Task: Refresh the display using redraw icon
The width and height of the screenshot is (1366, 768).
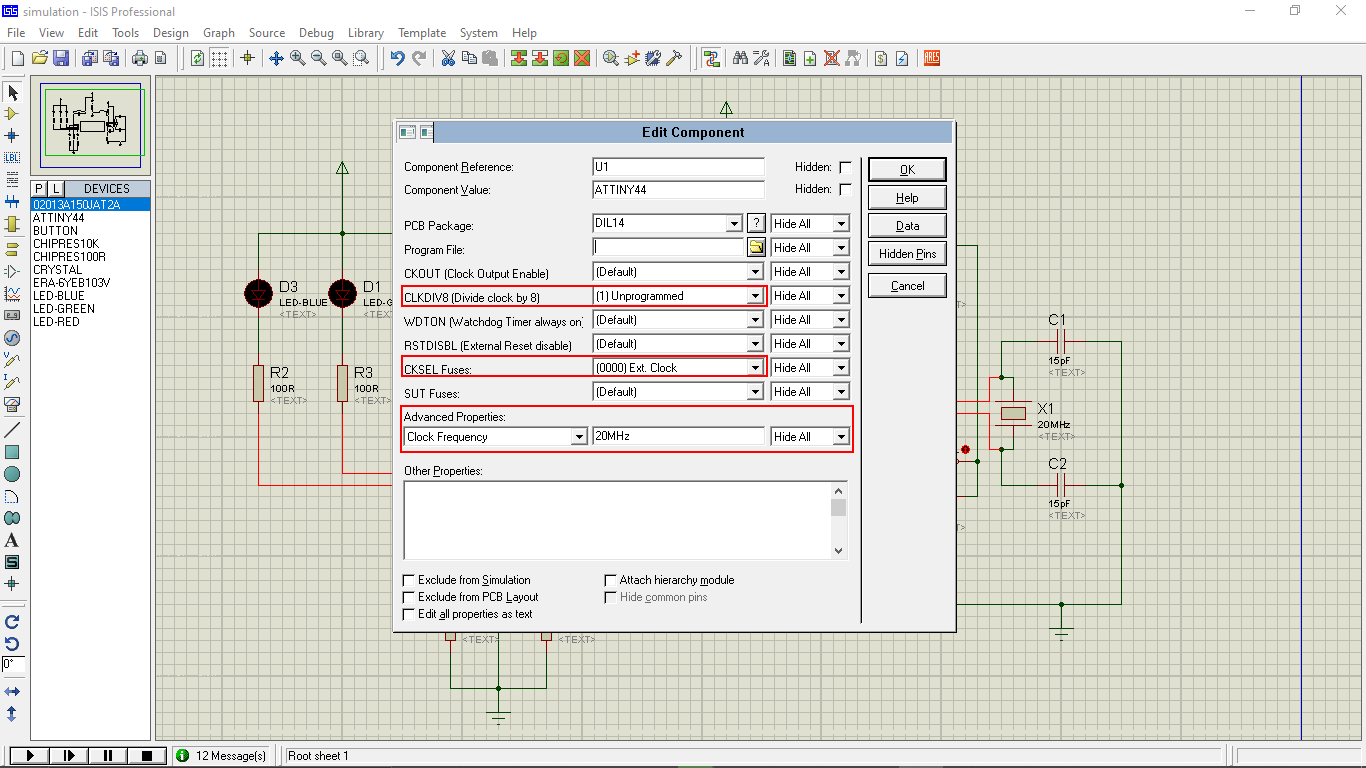Action: click(197, 59)
